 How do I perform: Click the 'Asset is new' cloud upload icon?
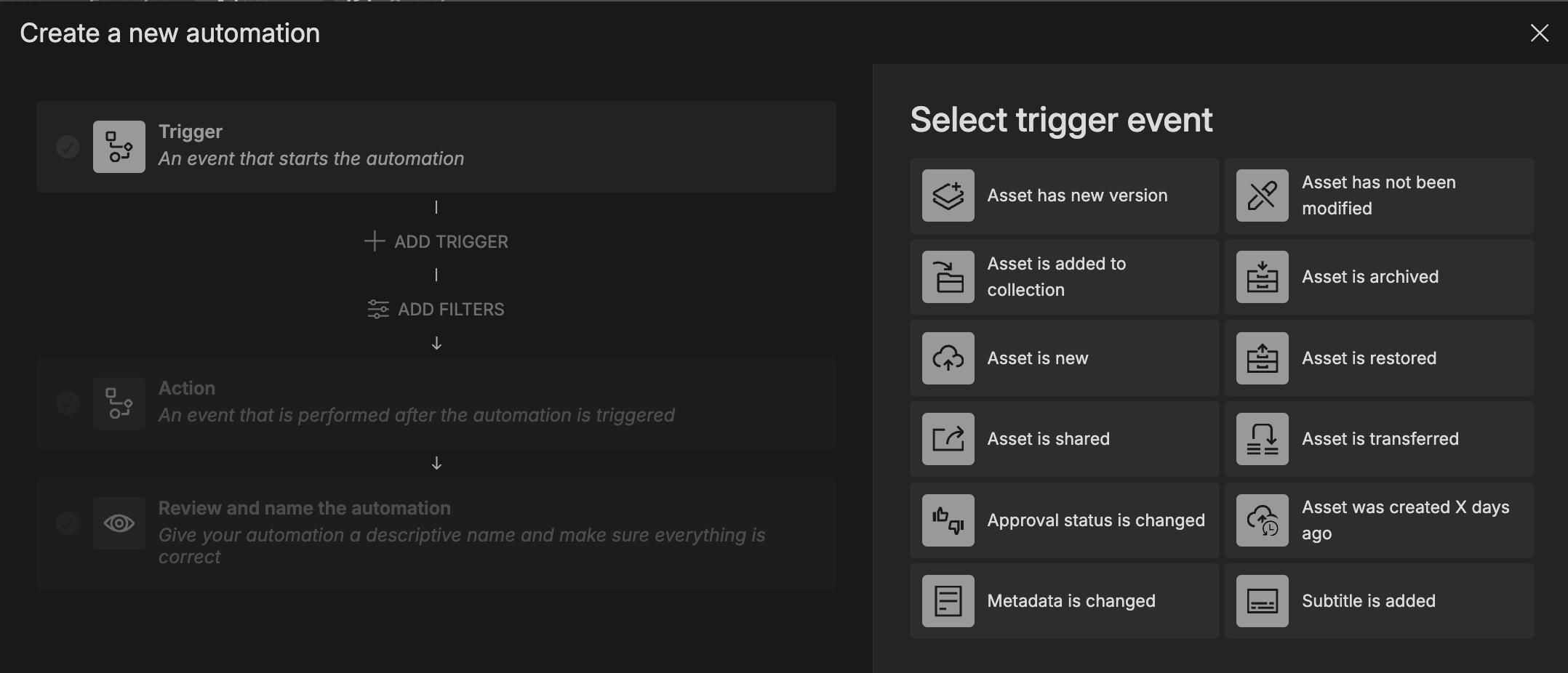[x=948, y=358]
